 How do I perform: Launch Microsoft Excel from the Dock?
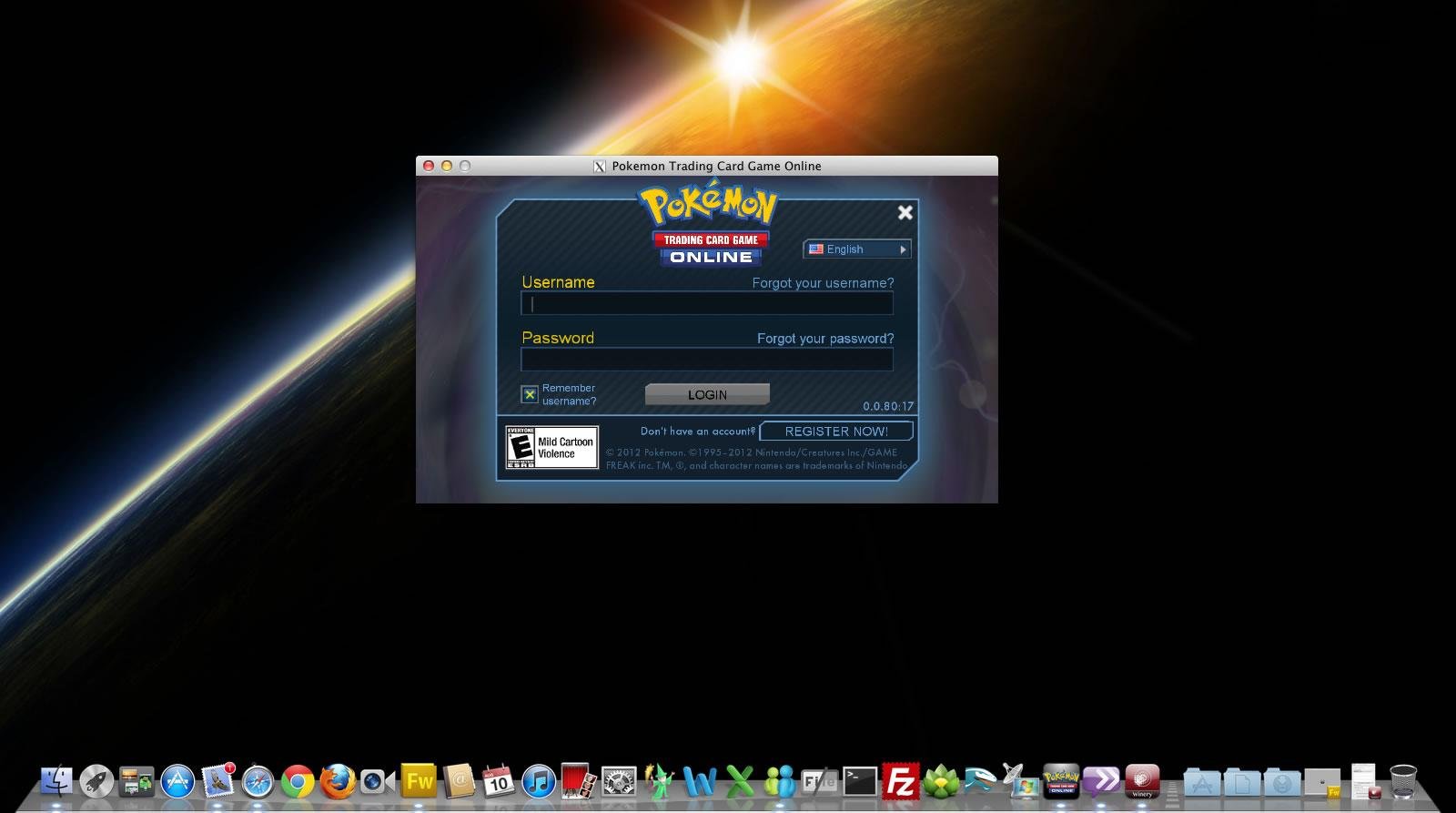(740, 781)
